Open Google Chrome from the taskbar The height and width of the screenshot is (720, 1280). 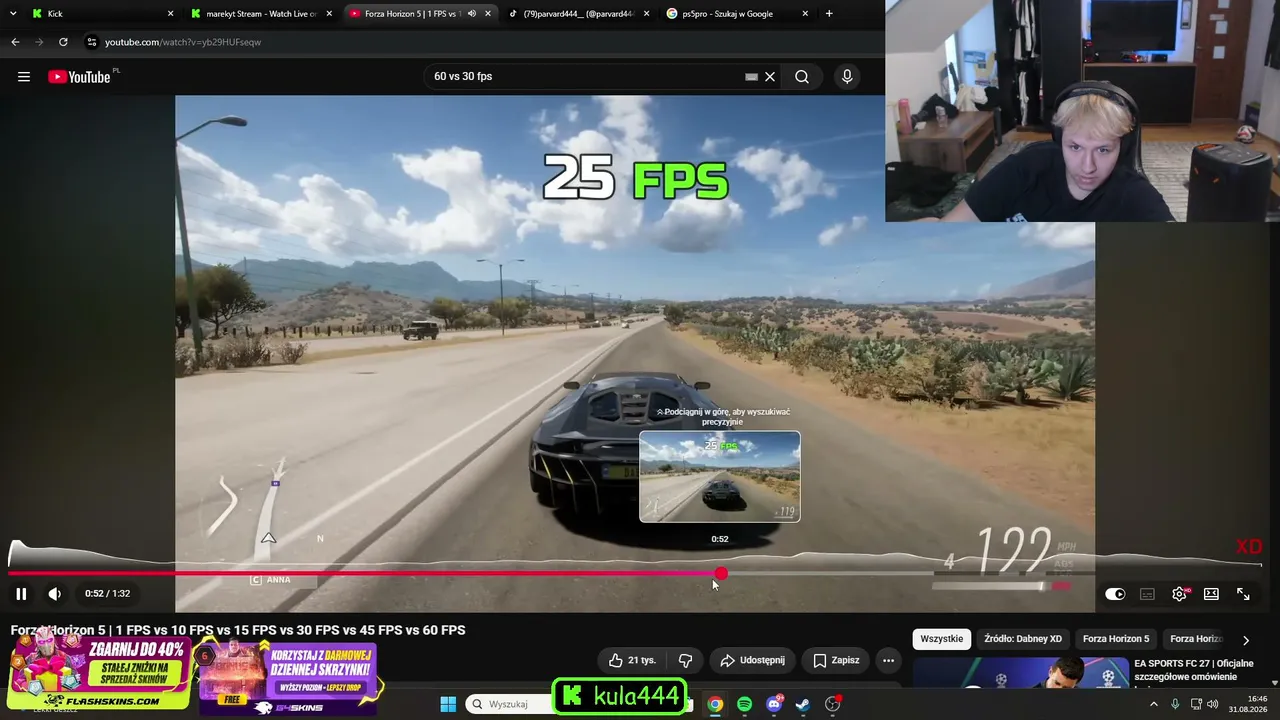tap(715, 704)
